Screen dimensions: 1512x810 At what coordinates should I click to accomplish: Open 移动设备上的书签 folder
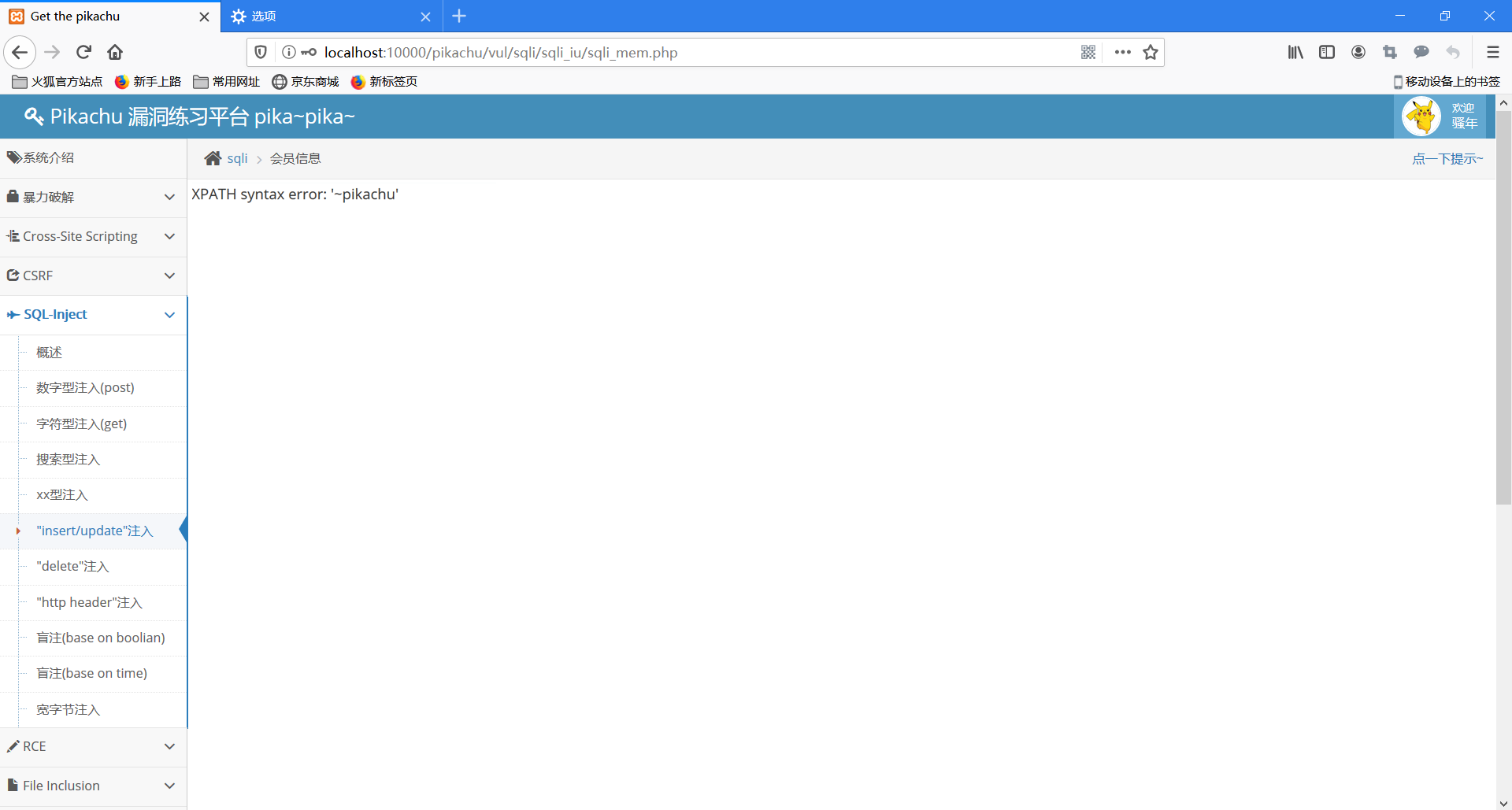1447,82
